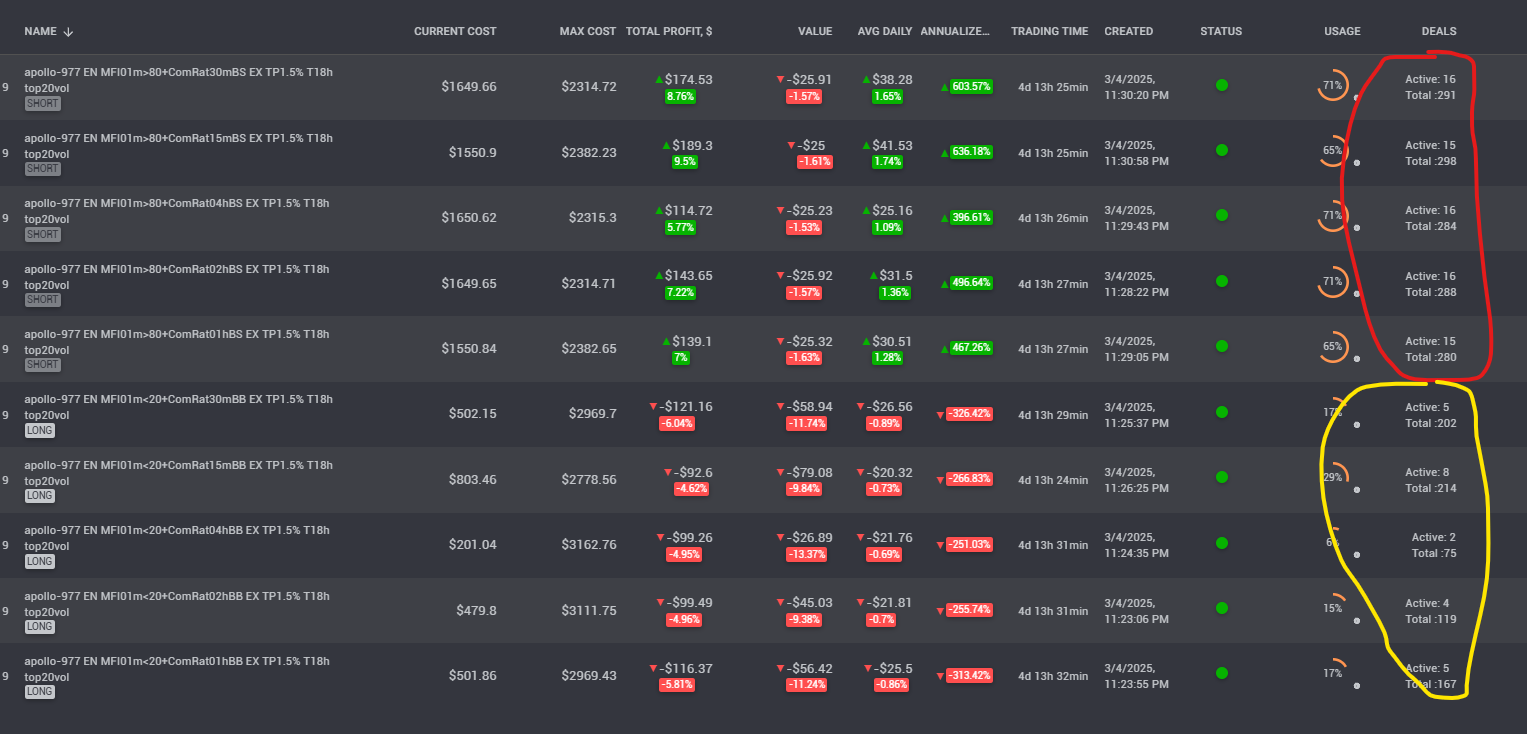Sort table by TOTAL PROFIT, $ column
Image resolution: width=1527 pixels, height=734 pixels.
669,31
